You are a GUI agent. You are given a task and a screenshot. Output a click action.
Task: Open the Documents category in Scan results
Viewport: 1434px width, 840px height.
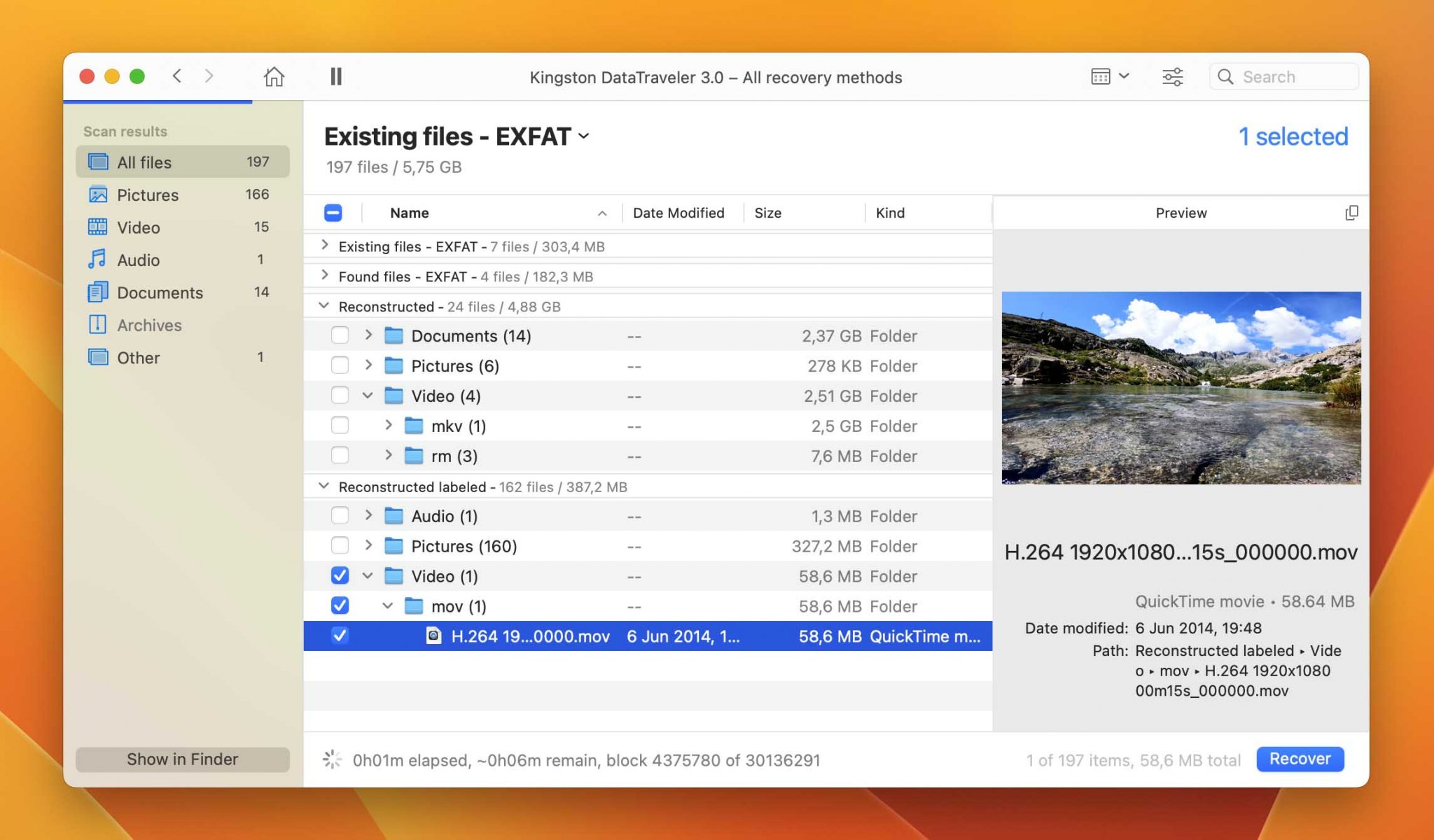pos(160,292)
